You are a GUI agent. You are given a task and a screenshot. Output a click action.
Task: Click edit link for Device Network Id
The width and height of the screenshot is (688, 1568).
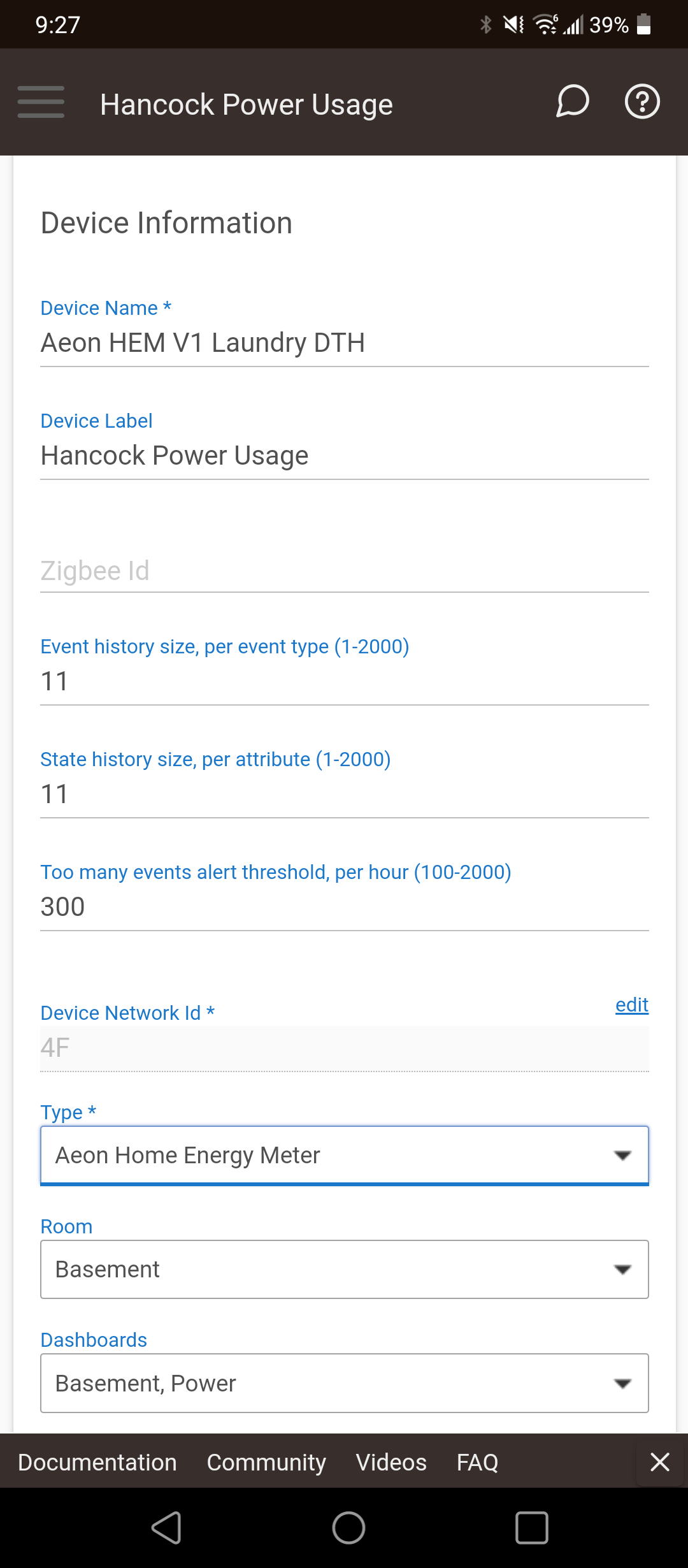pos(632,1005)
